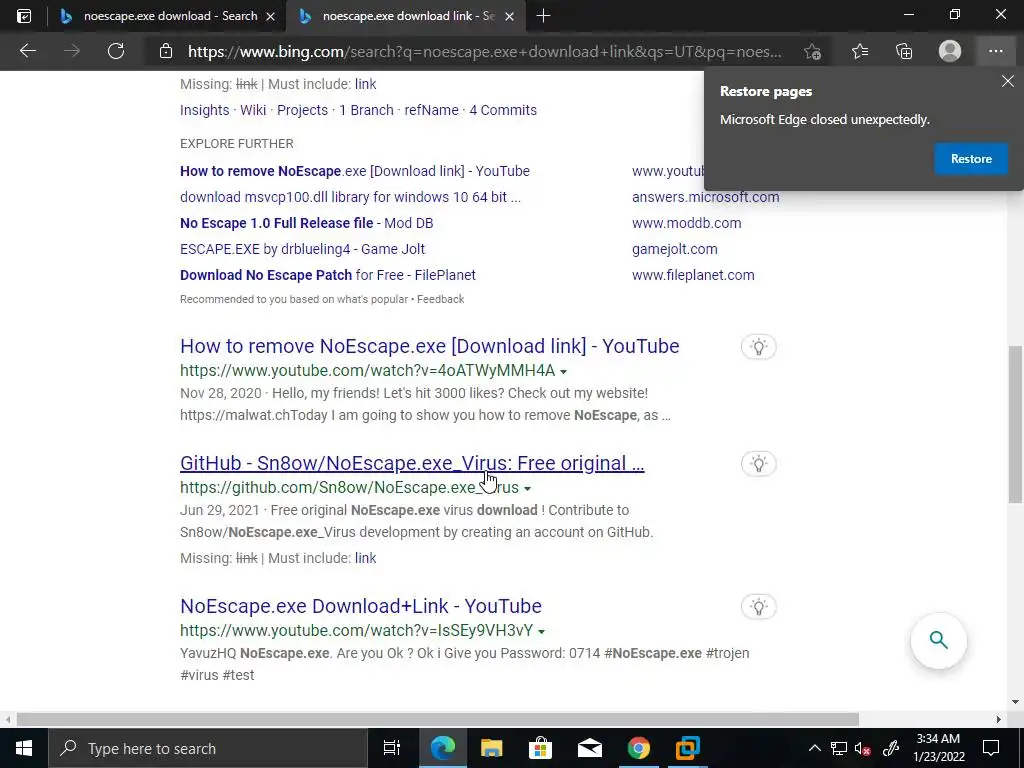Open 'NoEscape.exe Download+Link - YouTube' result
Viewport: 1024px width, 768px height.
pyautogui.click(x=361, y=606)
